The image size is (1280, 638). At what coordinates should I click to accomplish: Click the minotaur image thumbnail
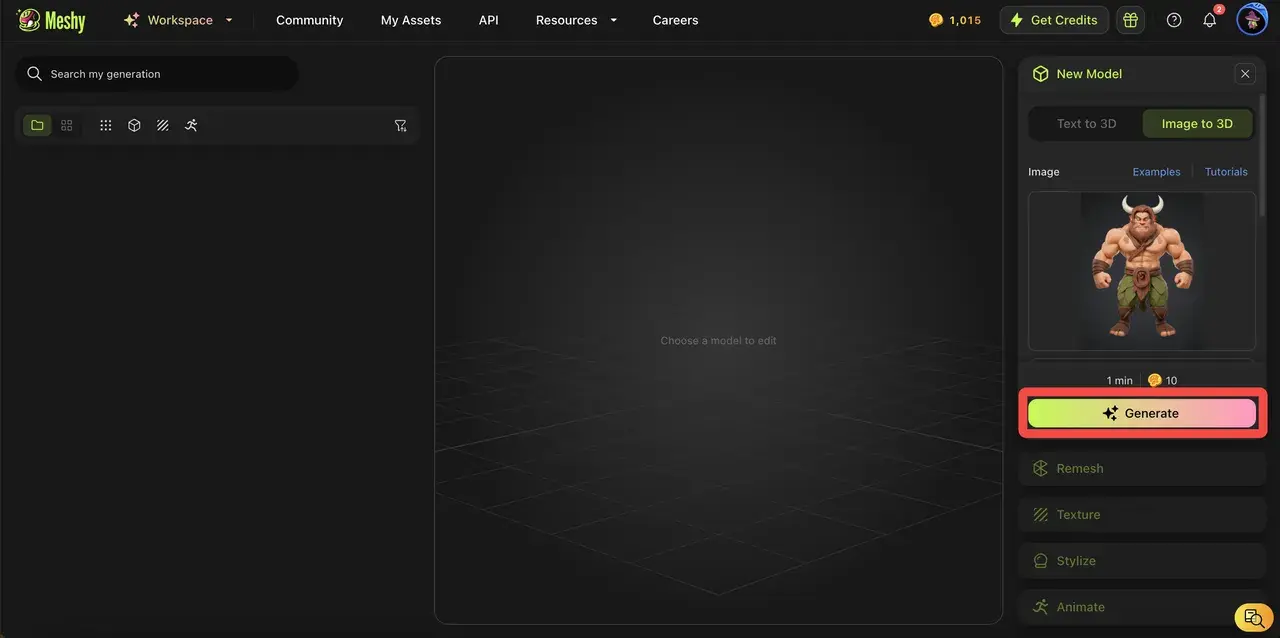[x=1141, y=270]
